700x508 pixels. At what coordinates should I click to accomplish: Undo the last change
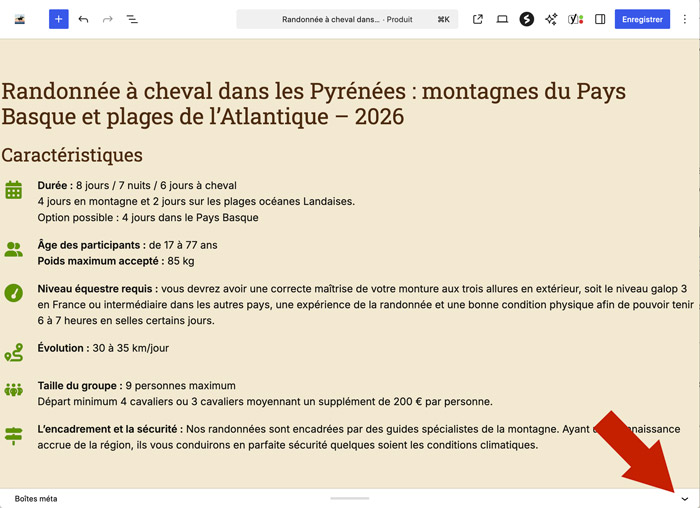(83, 19)
